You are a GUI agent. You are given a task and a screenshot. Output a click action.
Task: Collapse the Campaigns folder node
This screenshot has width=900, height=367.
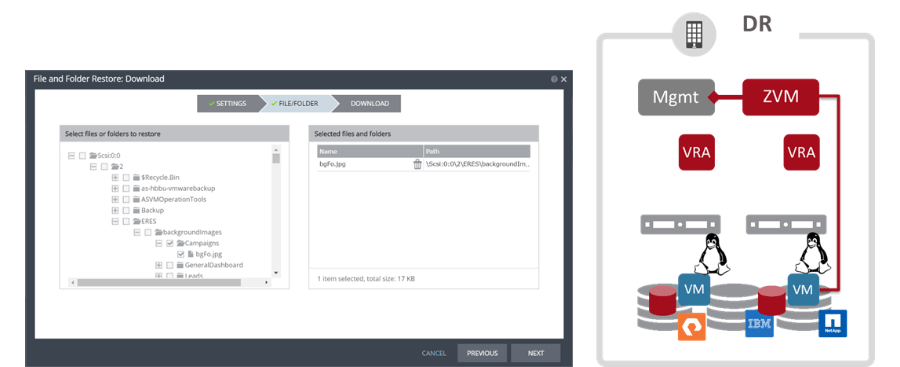159,243
